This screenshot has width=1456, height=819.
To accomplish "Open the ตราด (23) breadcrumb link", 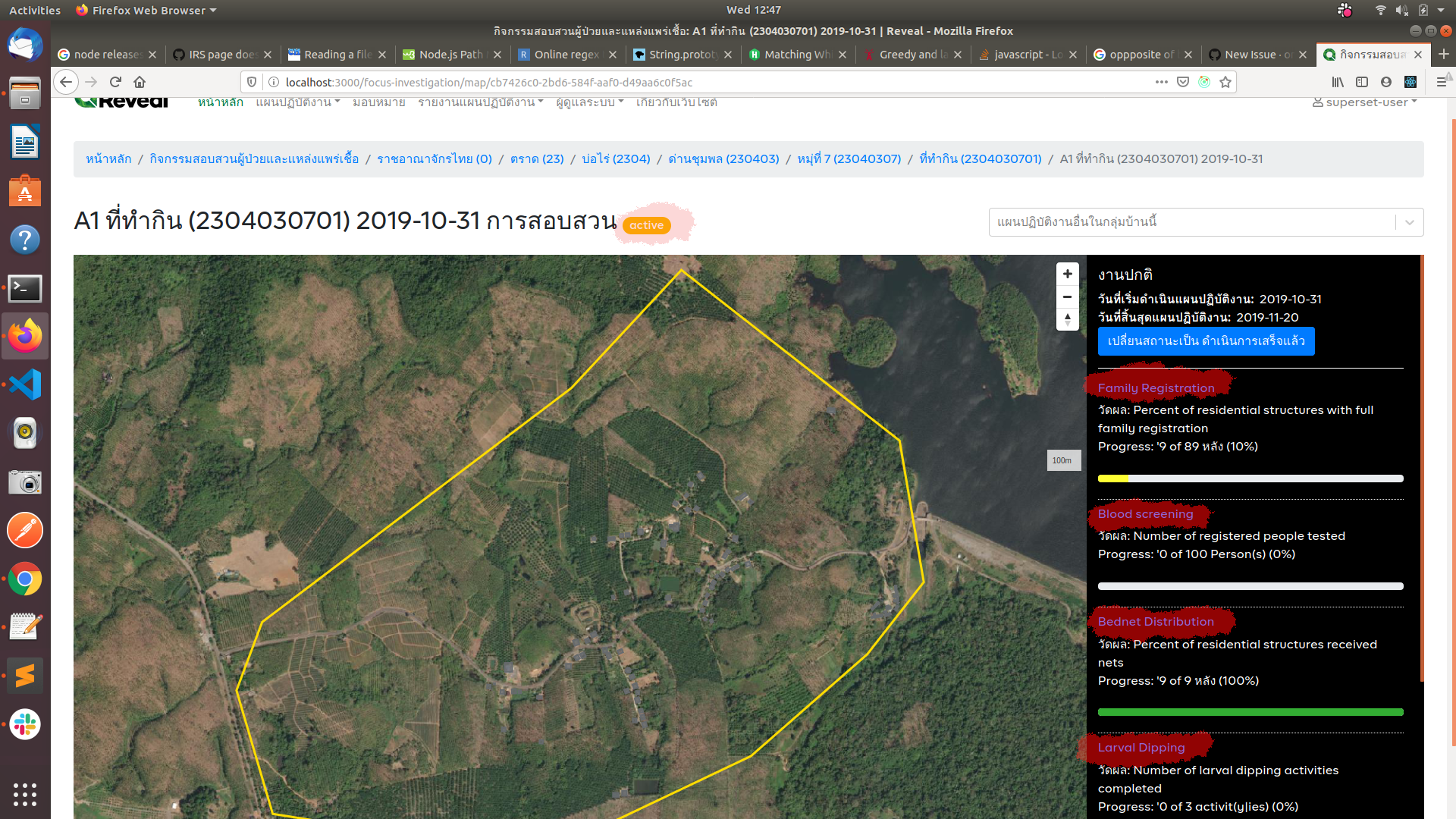I will point(537,159).
